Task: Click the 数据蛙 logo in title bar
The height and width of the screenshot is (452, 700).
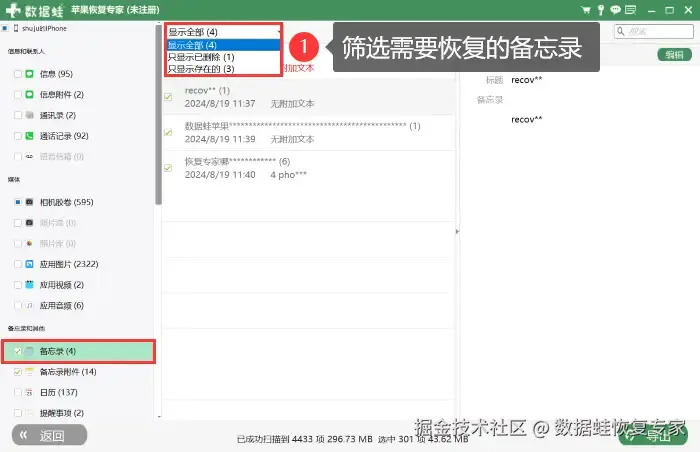Action: (x=35, y=10)
